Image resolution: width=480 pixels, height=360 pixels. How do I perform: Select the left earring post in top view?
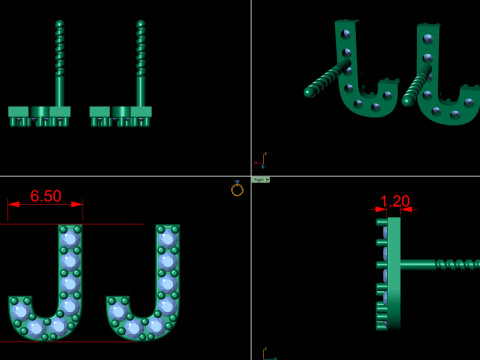point(59,63)
